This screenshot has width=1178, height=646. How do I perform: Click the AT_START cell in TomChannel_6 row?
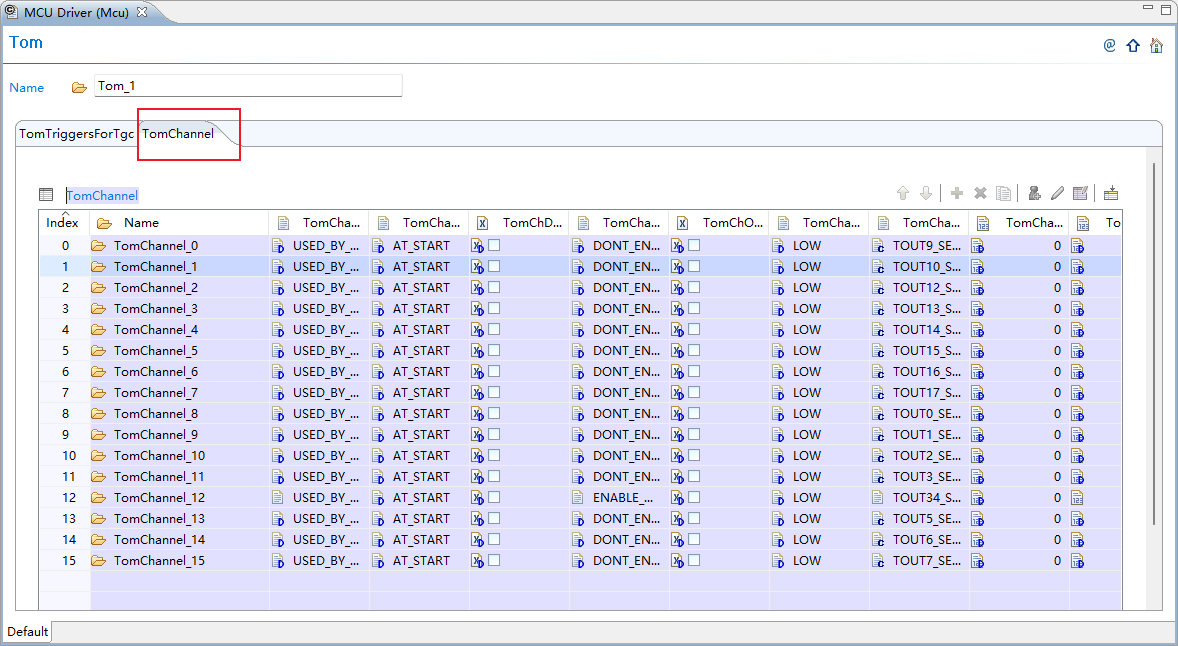tap(421, 372)
